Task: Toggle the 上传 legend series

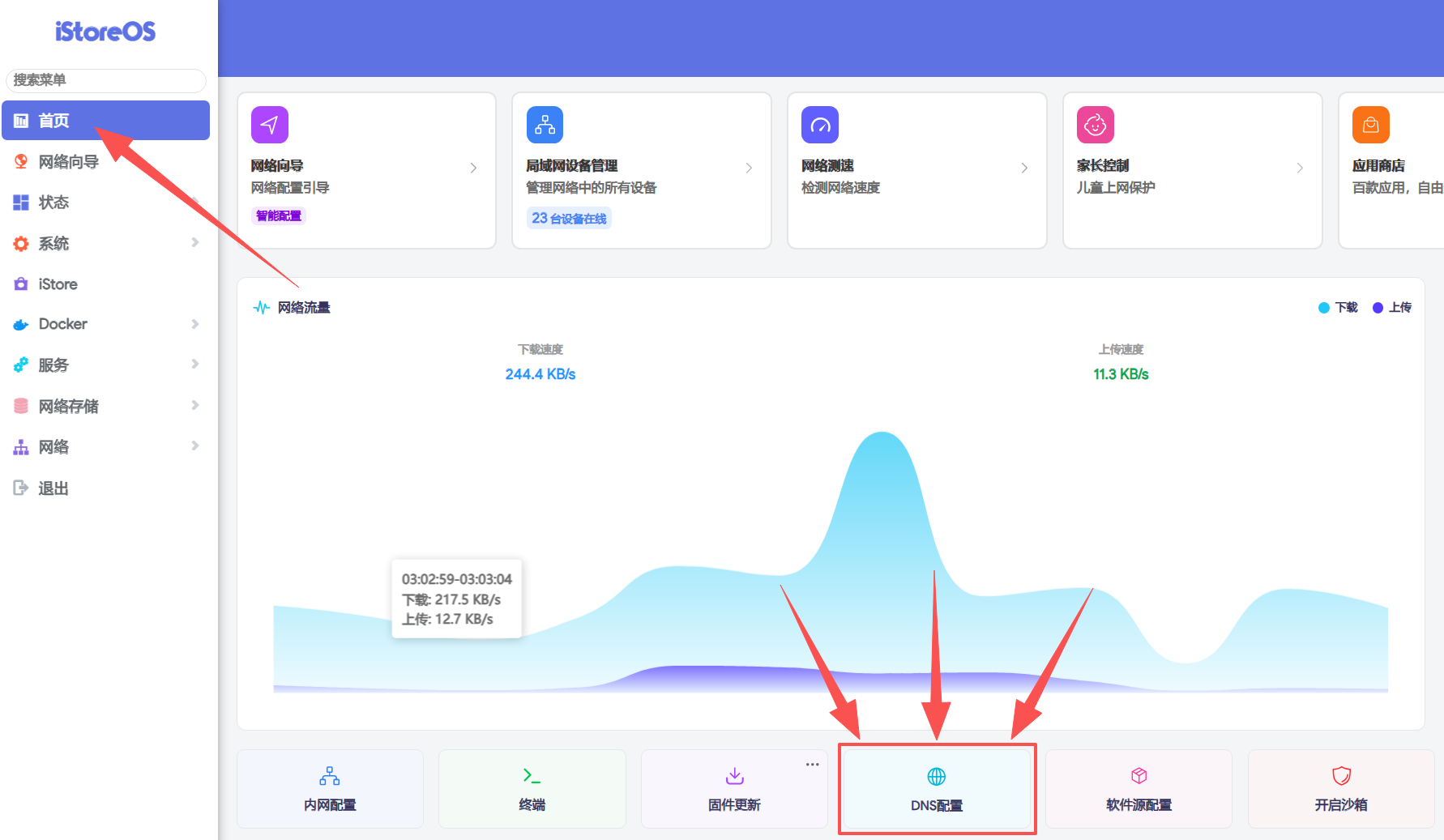Action: tap(1392, 308)
